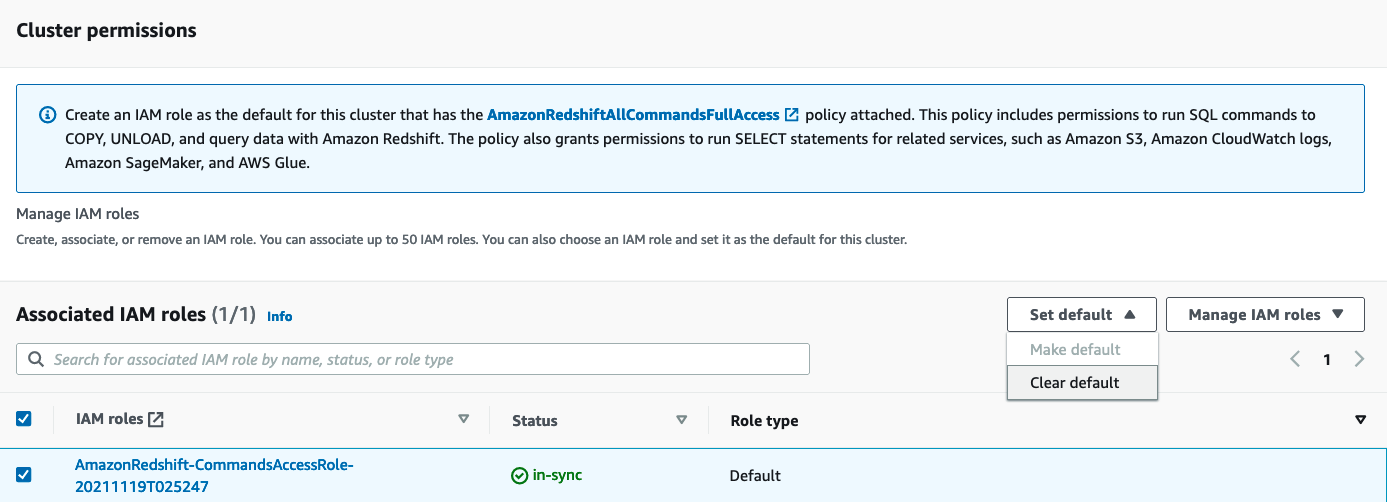Click external link icon beside AmazonRedshiftAllCommandsFullAccess

tap(792, 115)
